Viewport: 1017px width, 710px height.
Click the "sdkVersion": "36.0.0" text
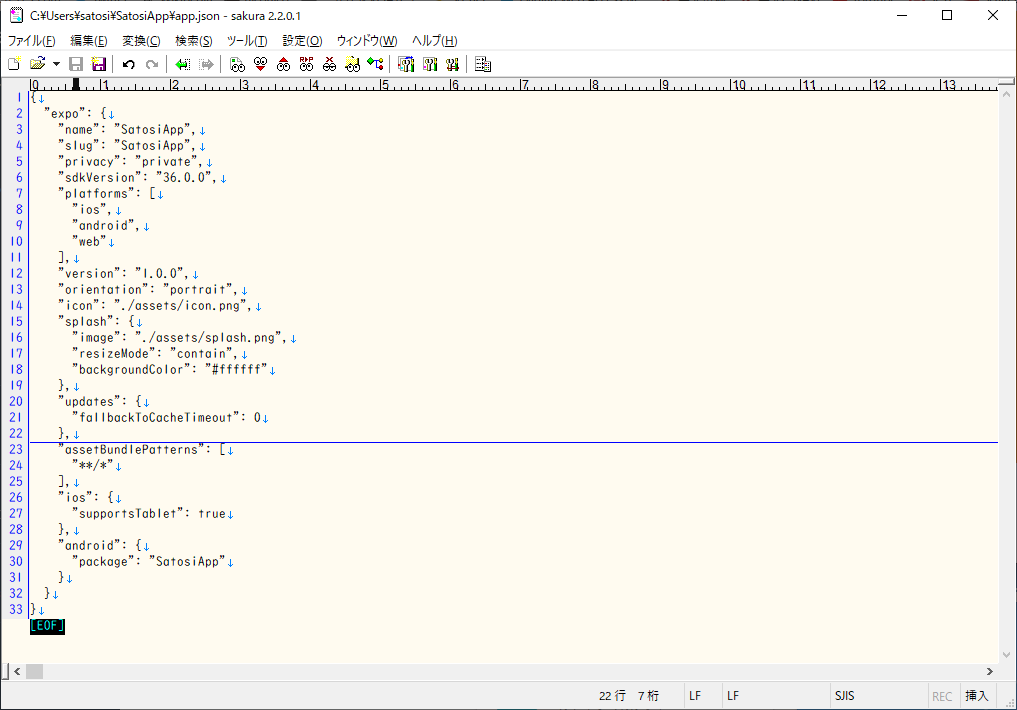[138, 178]
